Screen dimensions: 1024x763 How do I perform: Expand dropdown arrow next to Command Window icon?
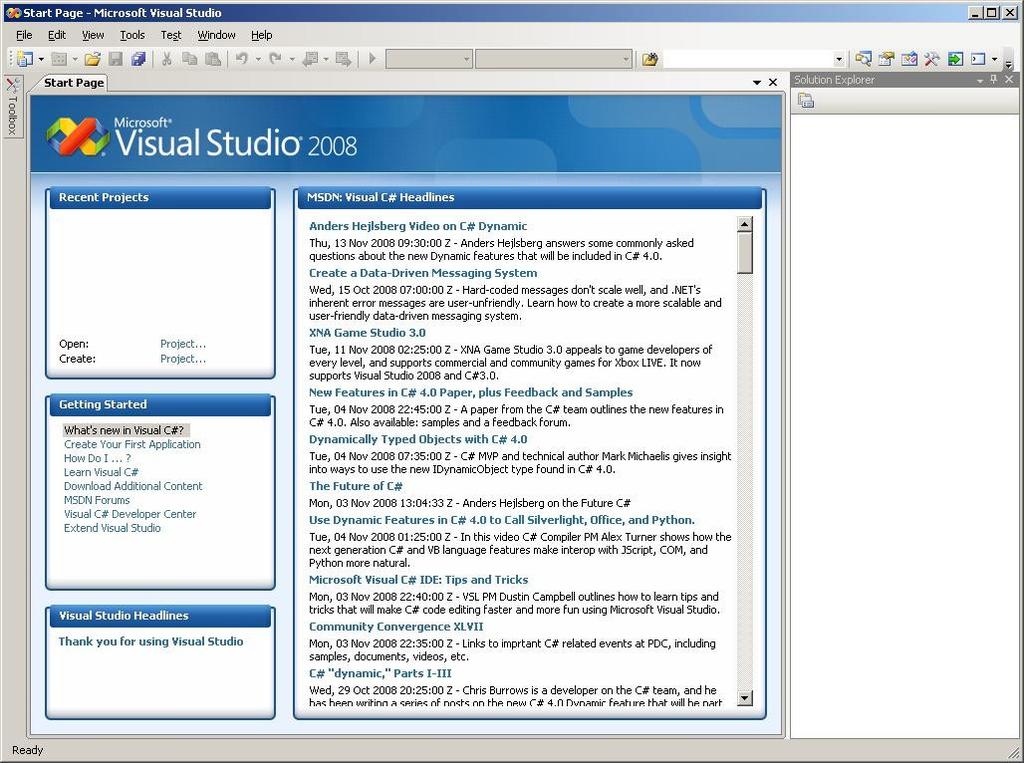995,59
